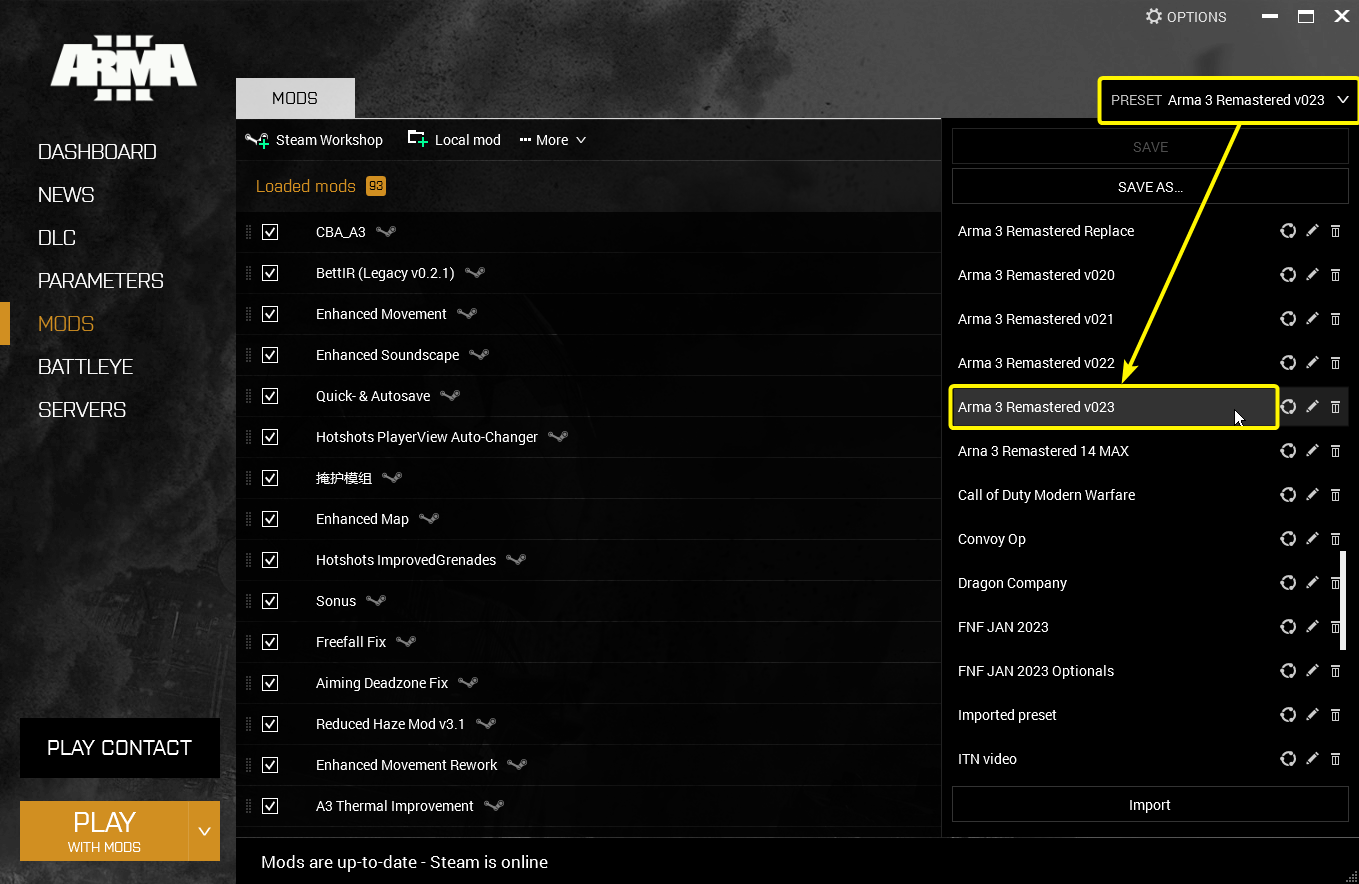The height and width of the screenshot is (884, 1359).
Task: Click the trash icon for Arma 3 Remastered v023
Action: (x=1335, y=407)
